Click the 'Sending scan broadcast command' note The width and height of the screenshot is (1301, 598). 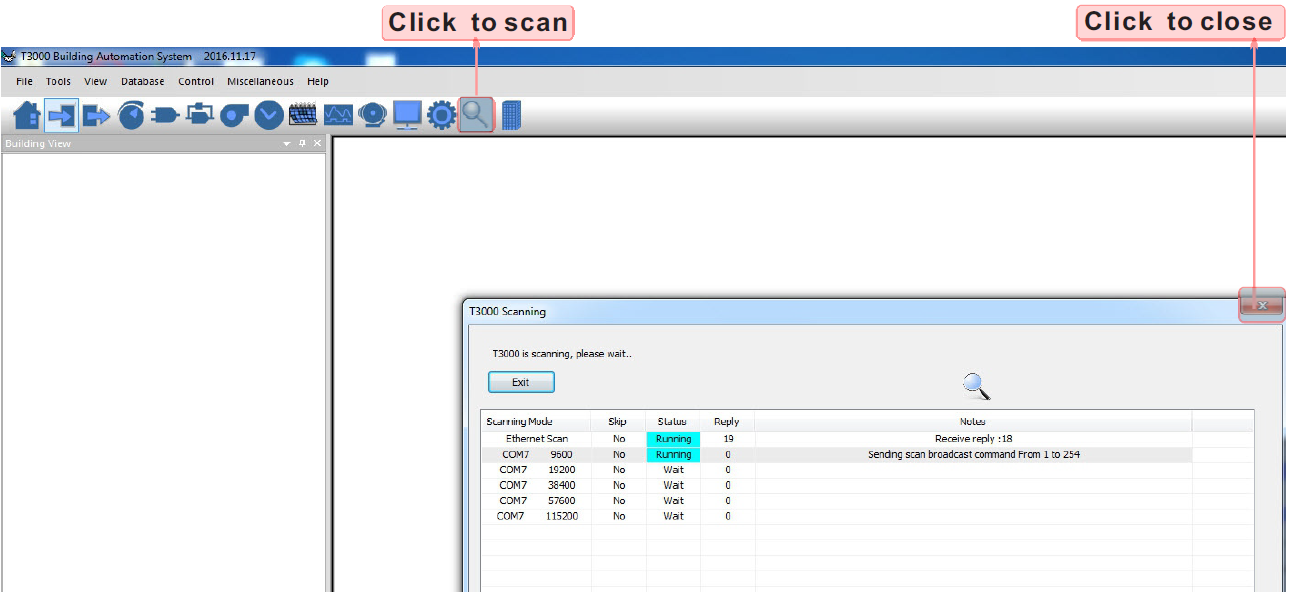click(973, 455)
